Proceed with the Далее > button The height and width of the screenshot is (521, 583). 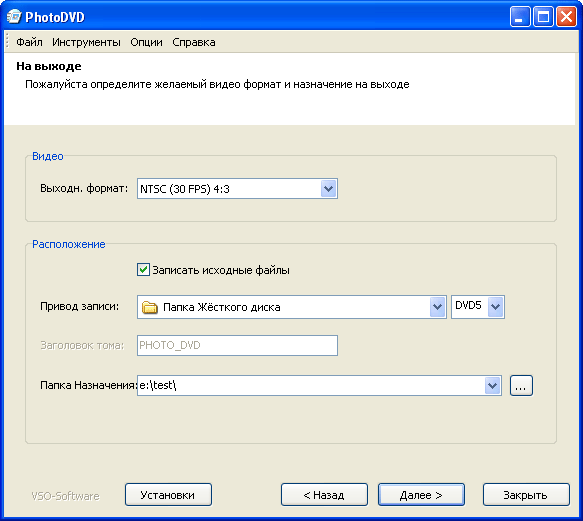(421, 495)
